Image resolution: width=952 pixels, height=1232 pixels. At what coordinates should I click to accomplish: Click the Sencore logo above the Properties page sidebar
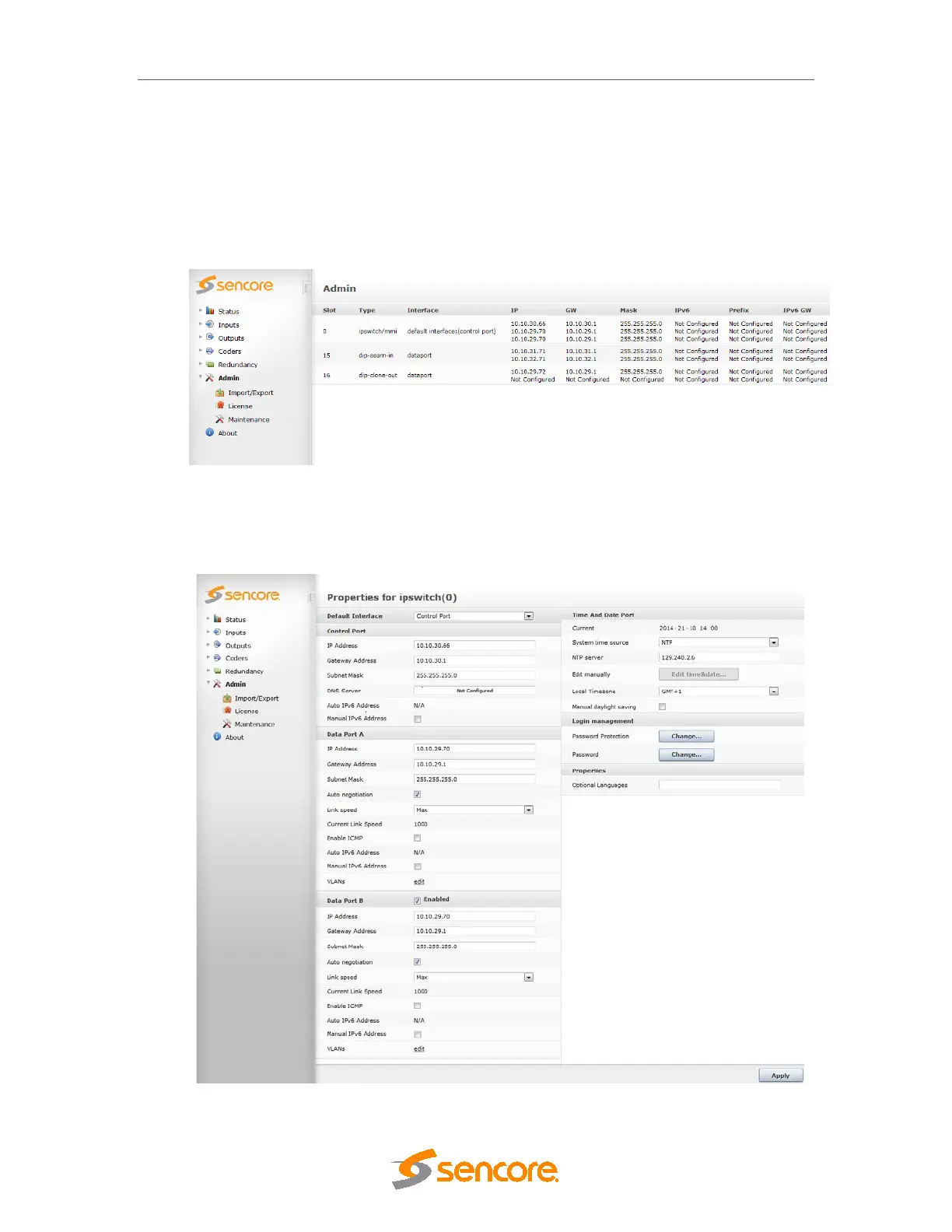[243, 594]
